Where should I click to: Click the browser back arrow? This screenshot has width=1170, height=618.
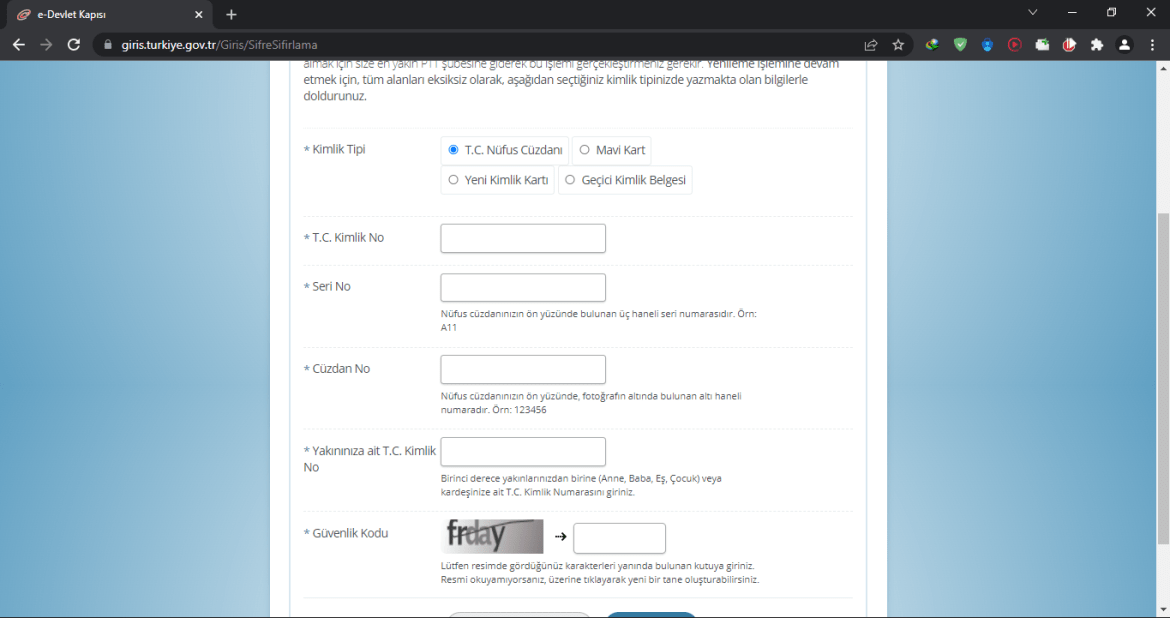pos(18,45)
